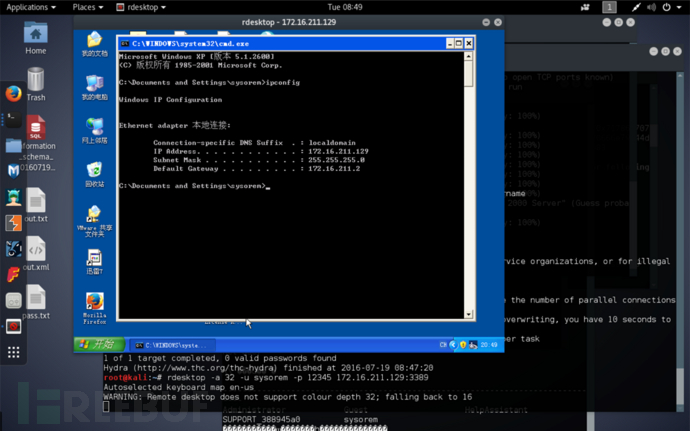Click the Hydra thc.org URL in terminal
This screenshot has height=431, width=690.
click(x=205, y=368)
